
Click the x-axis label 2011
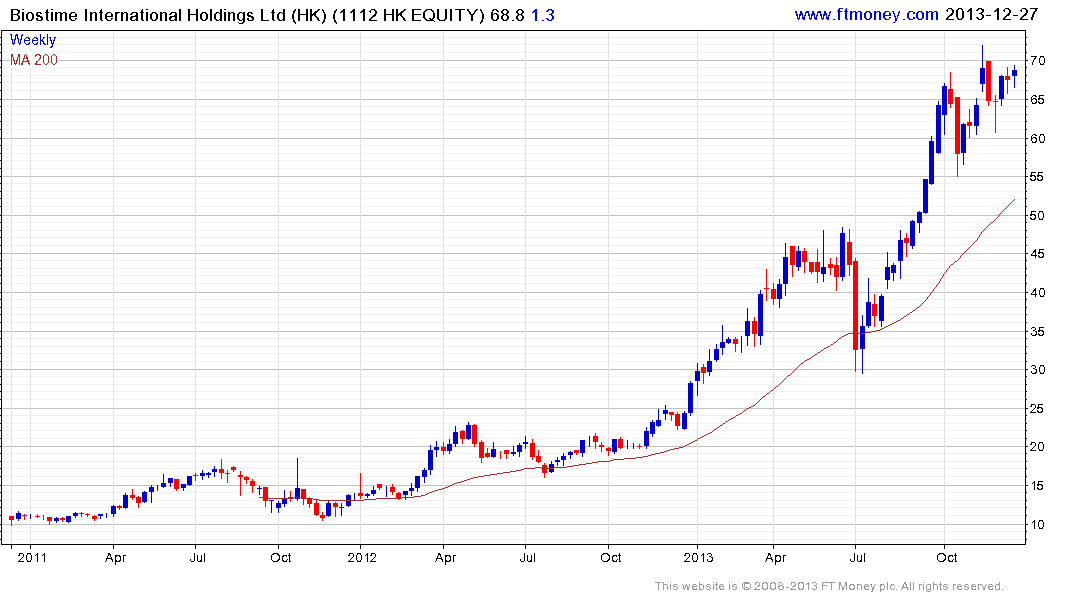click(32, 557)
